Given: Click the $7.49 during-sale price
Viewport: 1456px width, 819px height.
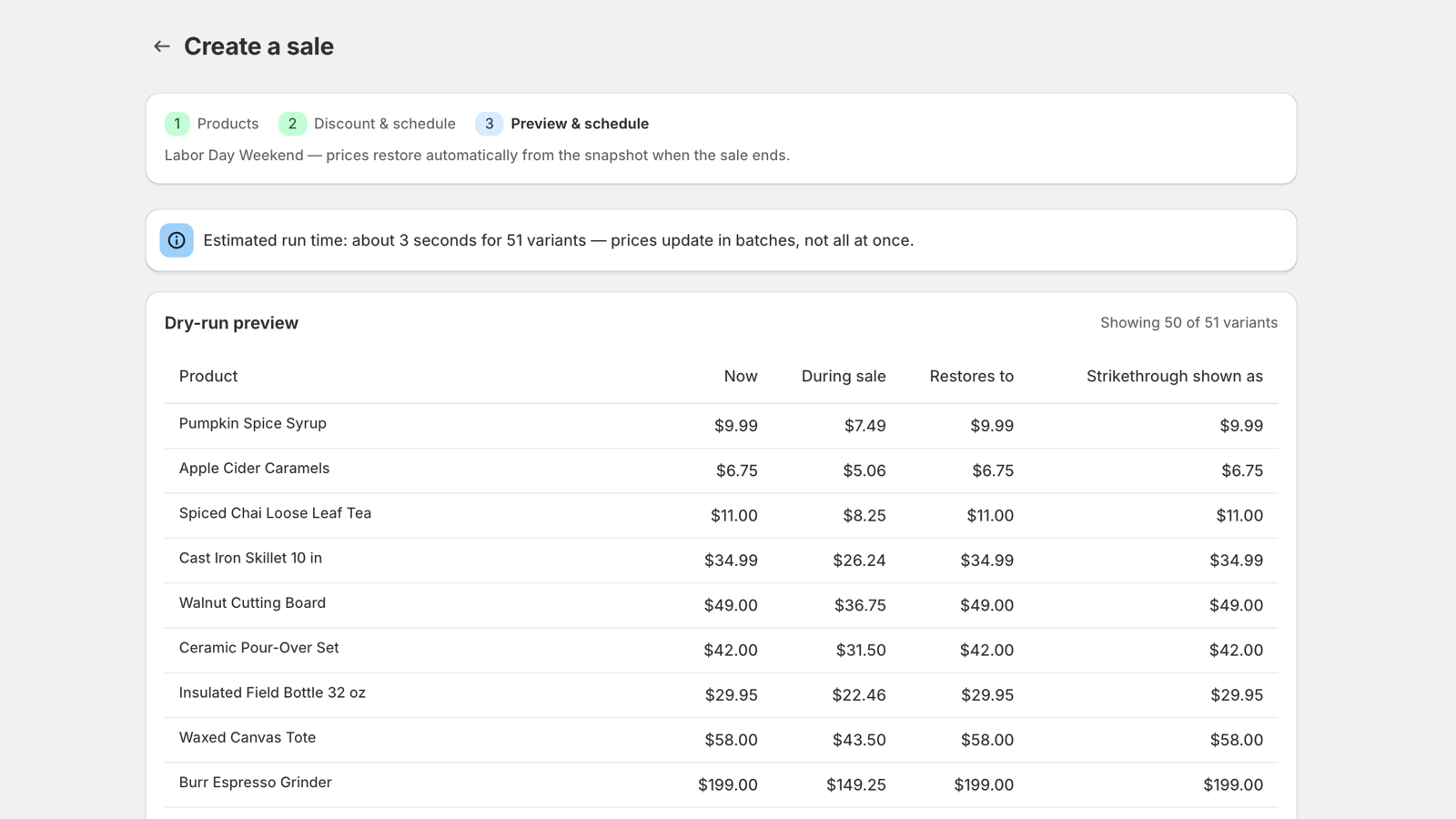Looking at the screenshot, I should [x=864, y=426].
